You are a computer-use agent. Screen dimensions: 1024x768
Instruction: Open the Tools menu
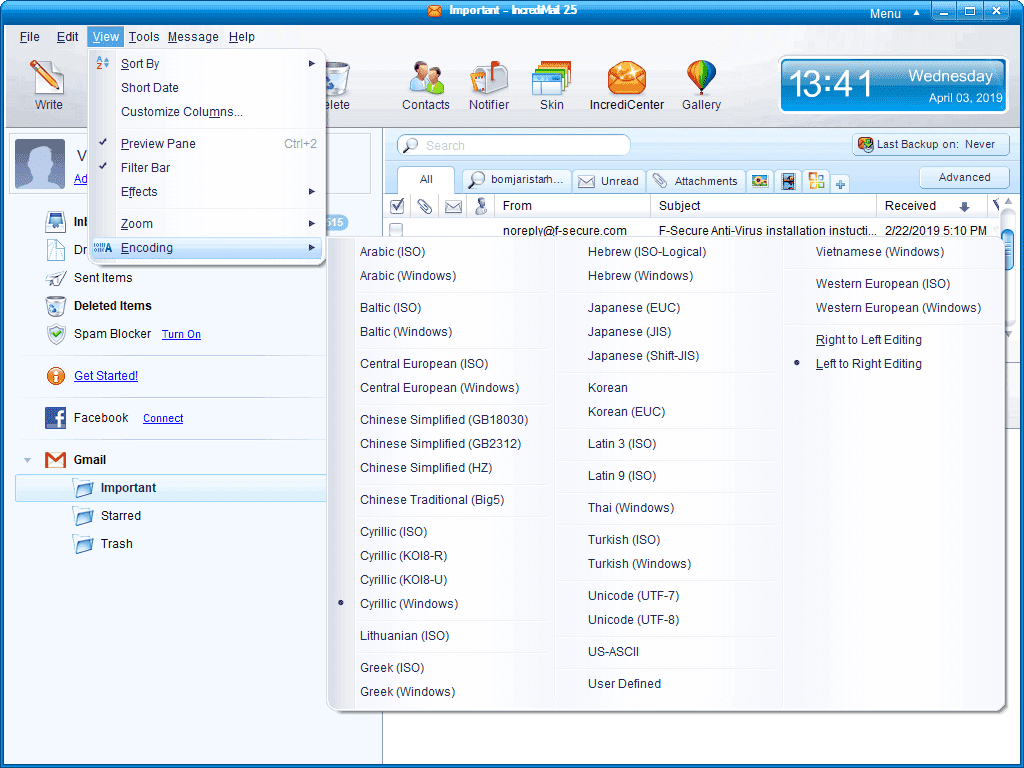(x=144, y=37)
